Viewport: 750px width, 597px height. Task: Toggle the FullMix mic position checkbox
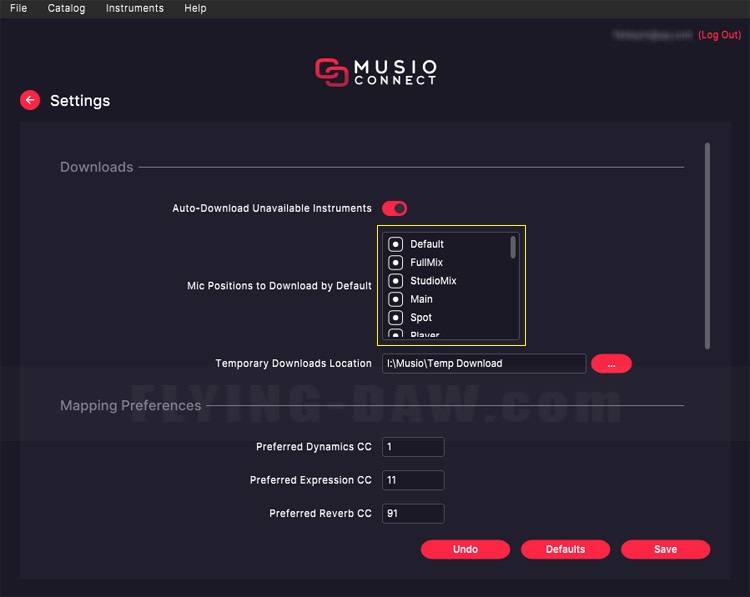tap(395, 263)
